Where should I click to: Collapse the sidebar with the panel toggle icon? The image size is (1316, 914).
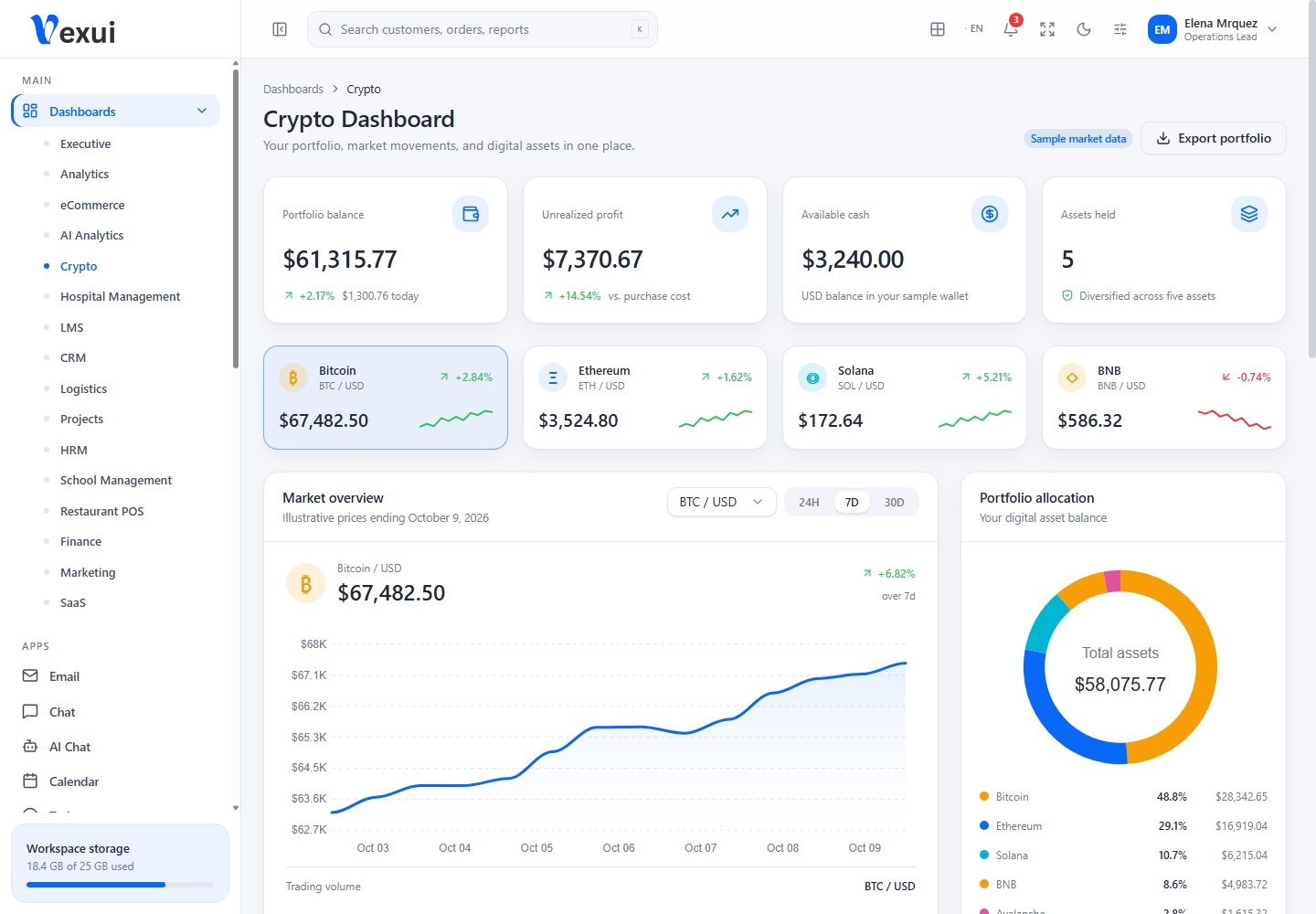pyautogui.click(x=280, y=29)
